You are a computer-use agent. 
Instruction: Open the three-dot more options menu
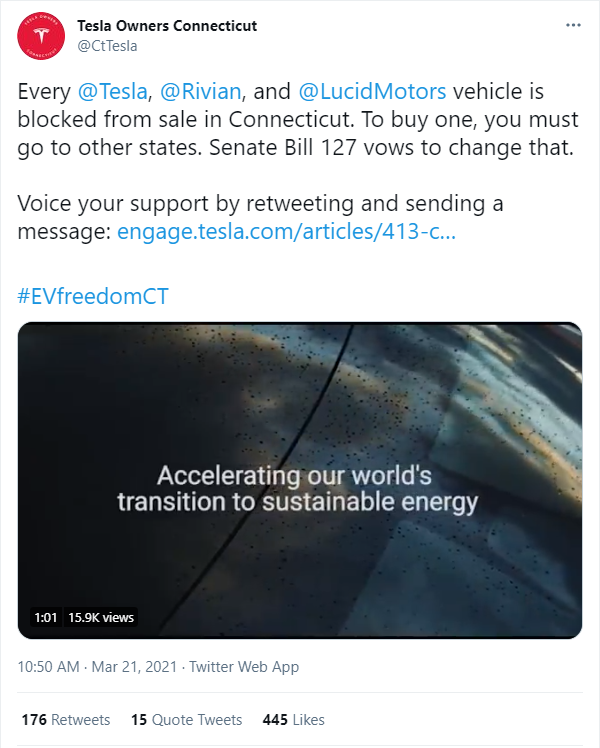pyautogui.click(x=573, y=25)
